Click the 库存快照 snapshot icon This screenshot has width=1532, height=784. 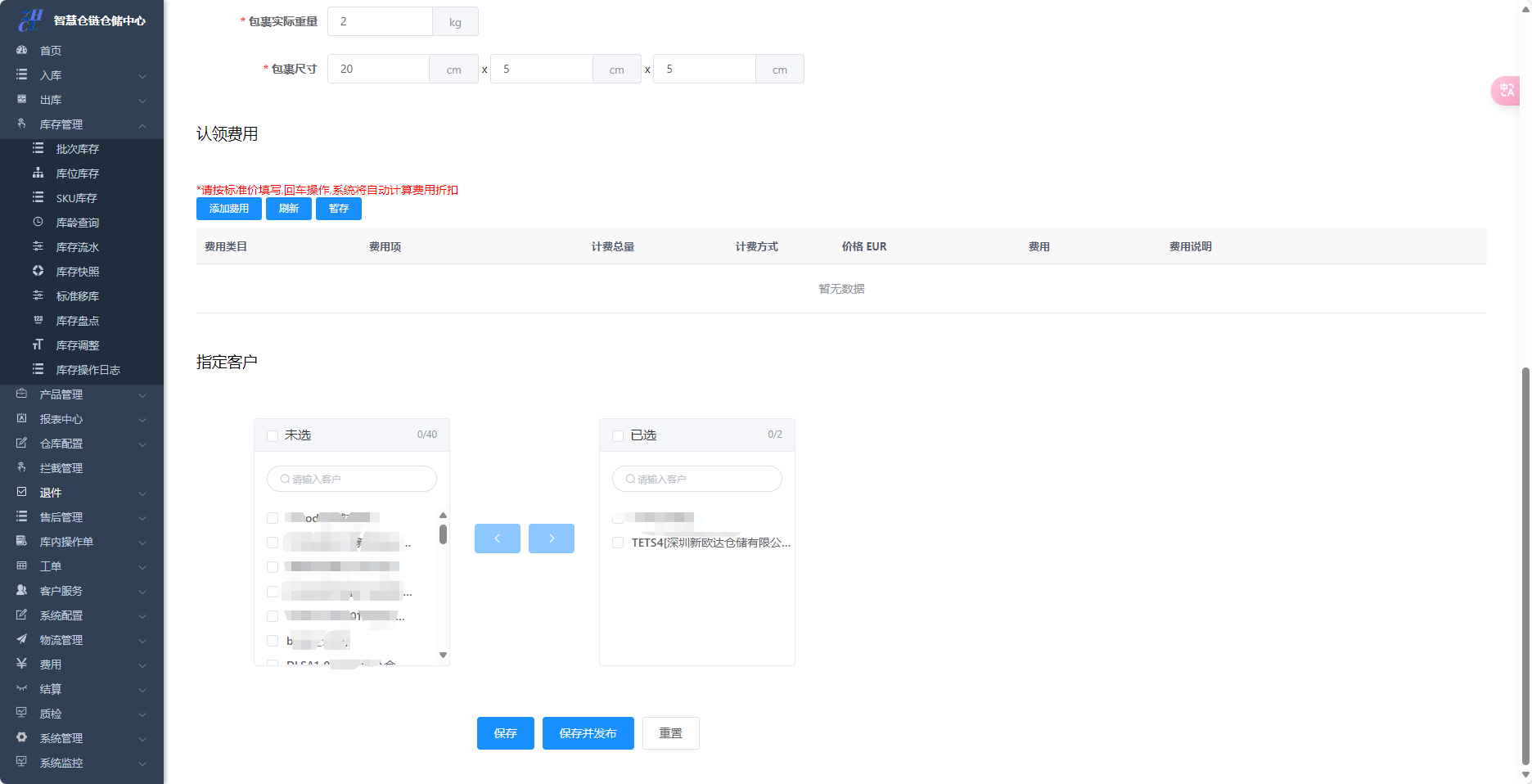point(38,271)
